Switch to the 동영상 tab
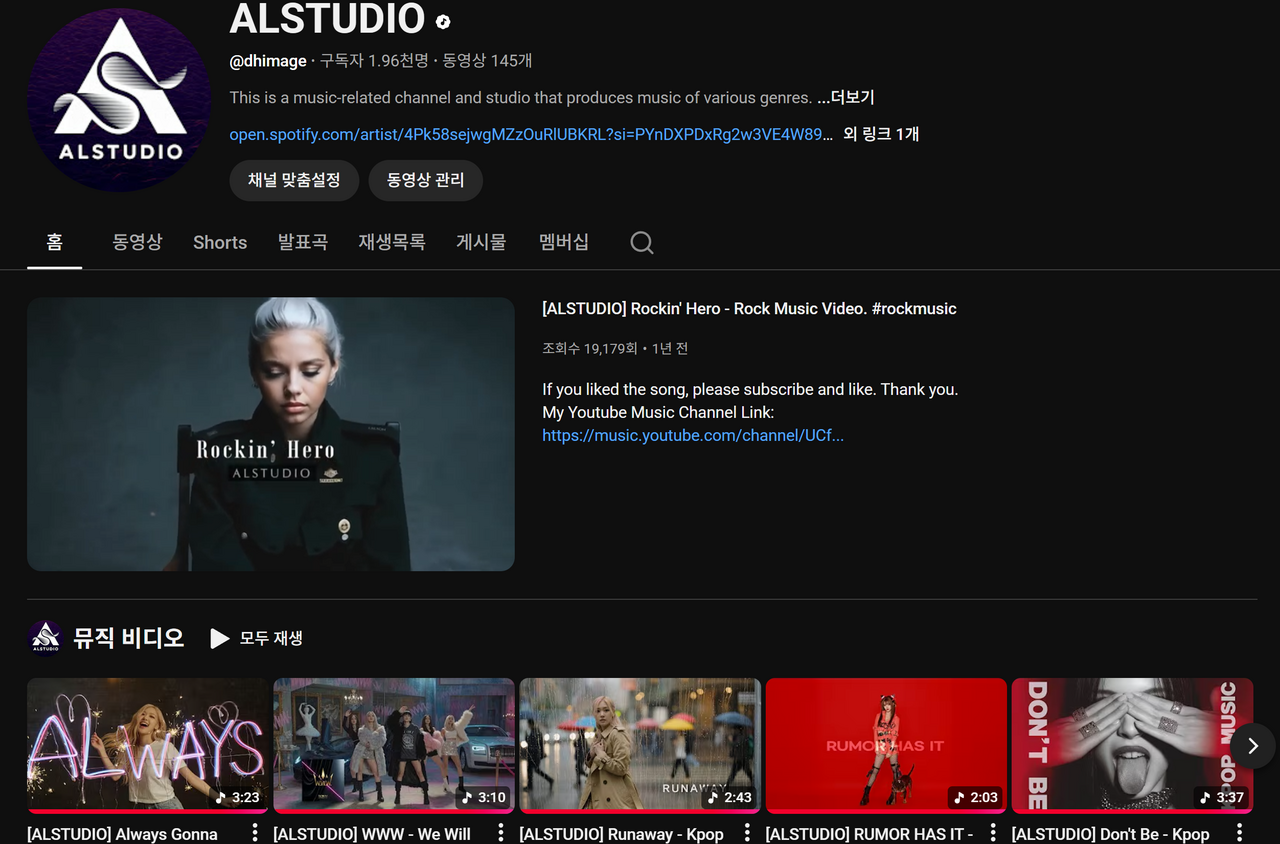This screenshot has width=1280, height=844. coord(137,242)
